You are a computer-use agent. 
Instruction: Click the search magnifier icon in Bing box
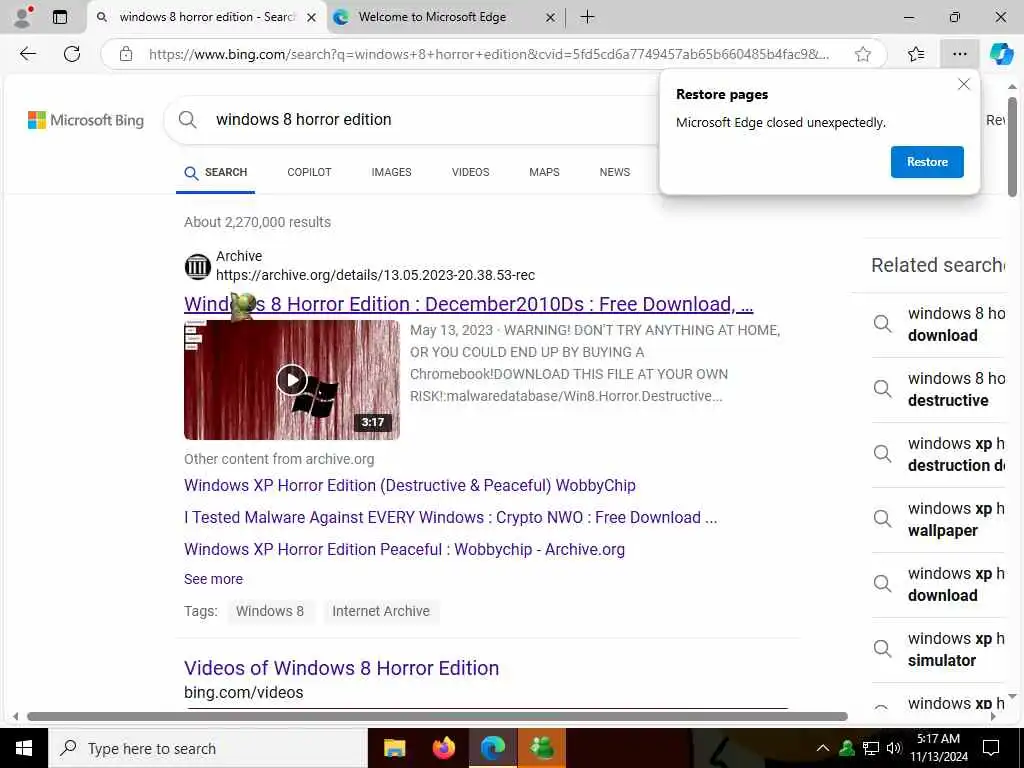pyautogui.click(x=187, y=120)
